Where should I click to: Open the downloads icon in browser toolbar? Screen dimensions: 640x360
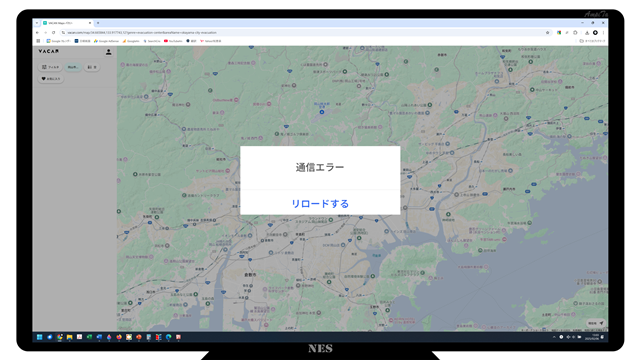(x=587, y=33)
